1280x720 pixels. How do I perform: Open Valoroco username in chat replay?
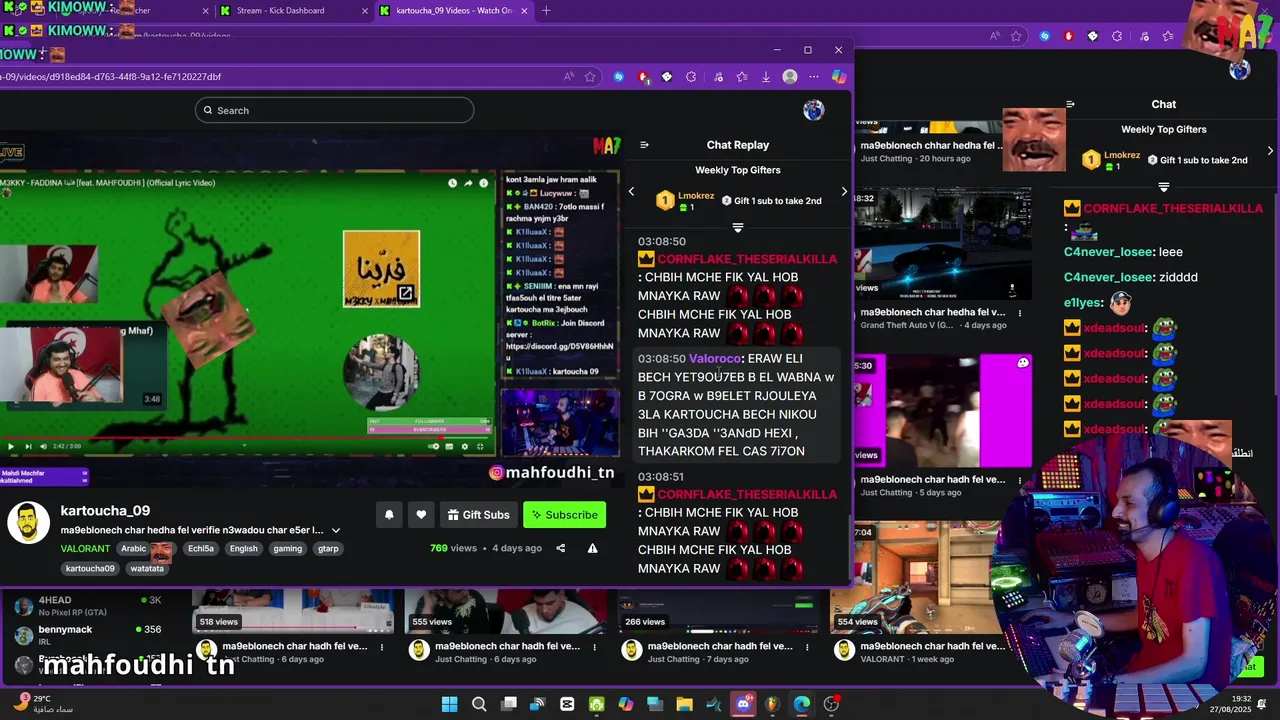tap(715, 358)
